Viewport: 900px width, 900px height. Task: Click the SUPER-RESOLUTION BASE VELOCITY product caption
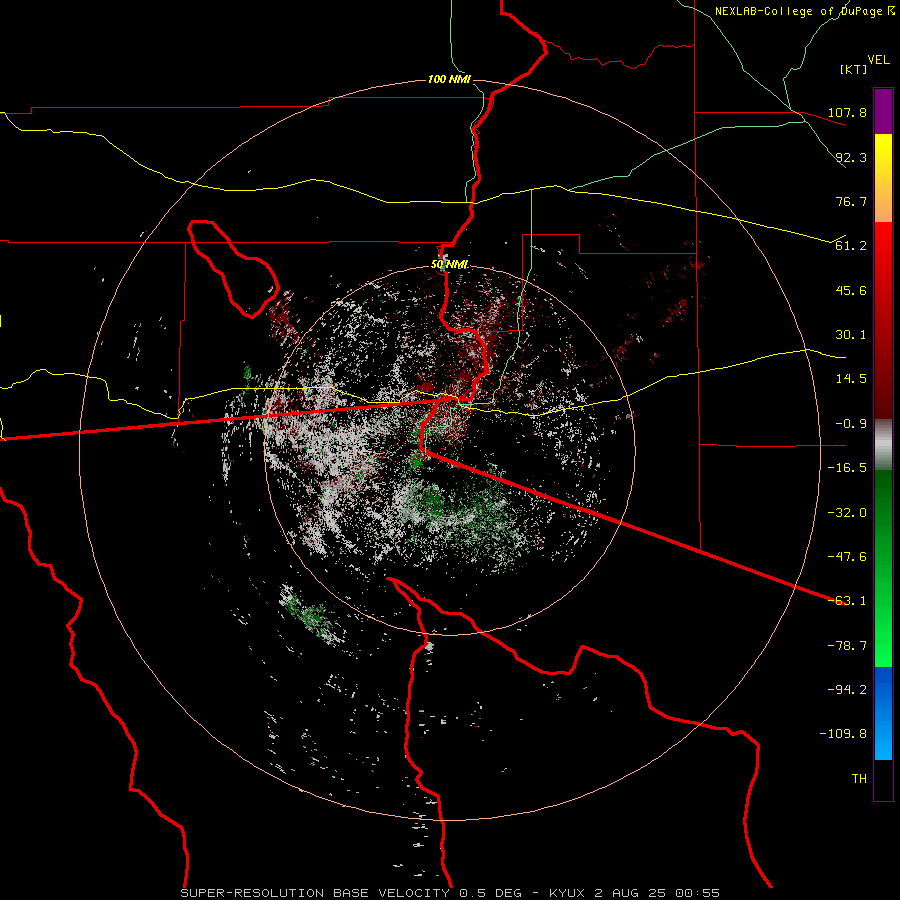point(315,893)
